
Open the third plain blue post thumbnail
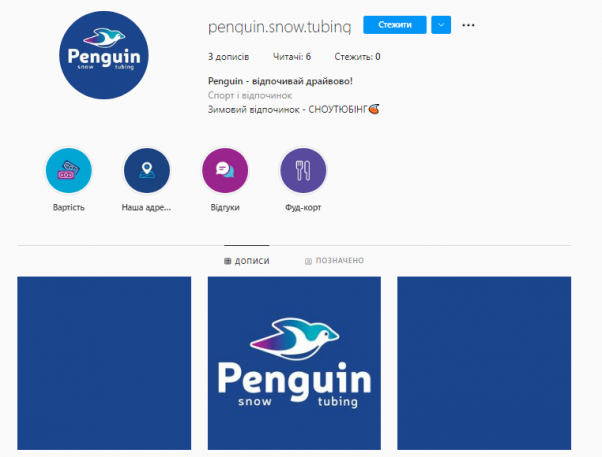coord(484,363)
